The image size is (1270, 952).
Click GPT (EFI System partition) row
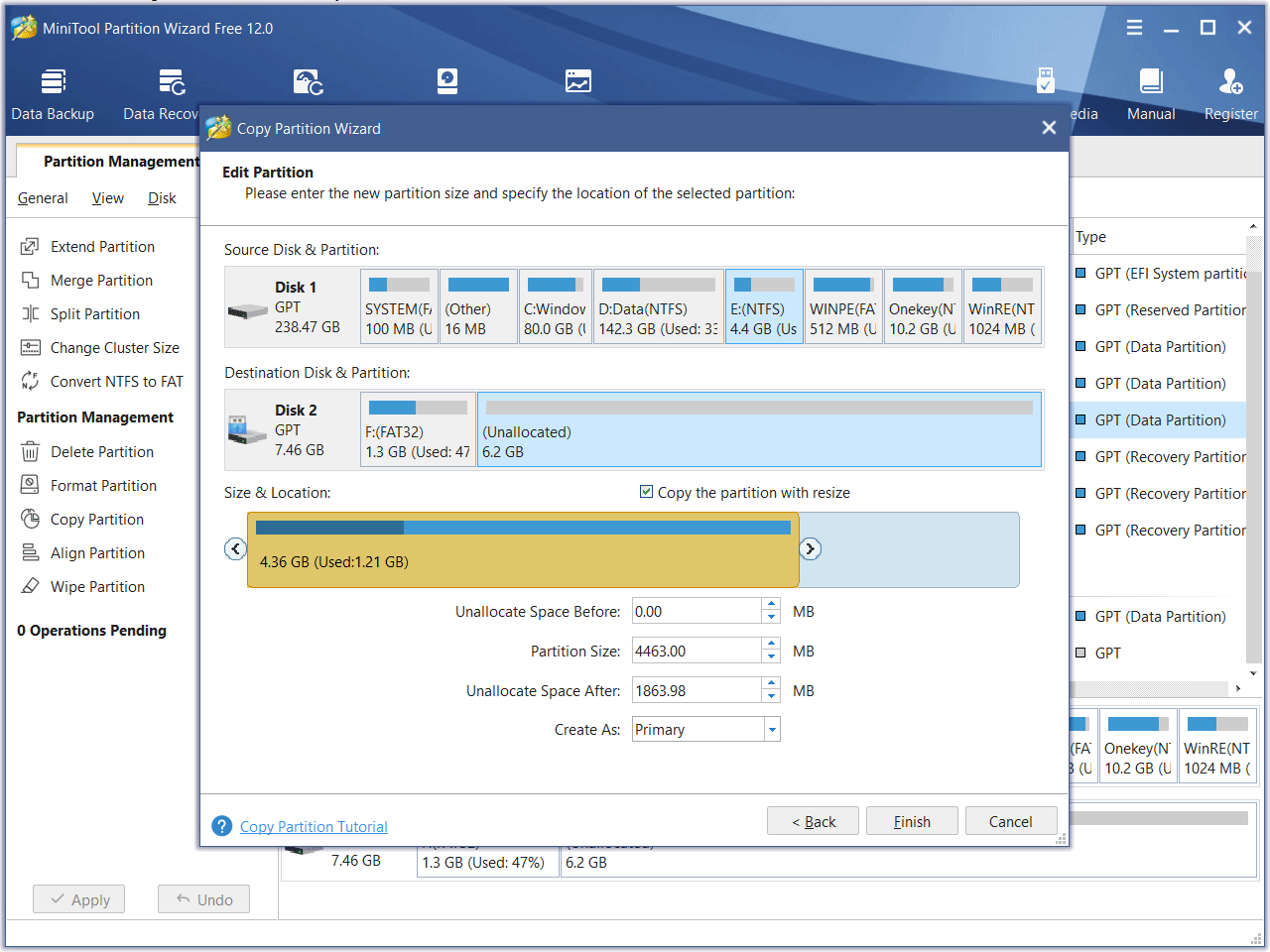click(1159, 273)
